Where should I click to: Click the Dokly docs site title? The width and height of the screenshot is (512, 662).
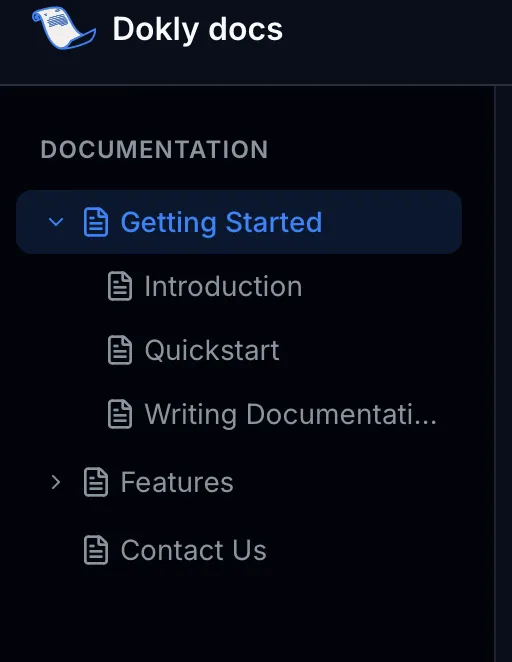pos(198,30)
